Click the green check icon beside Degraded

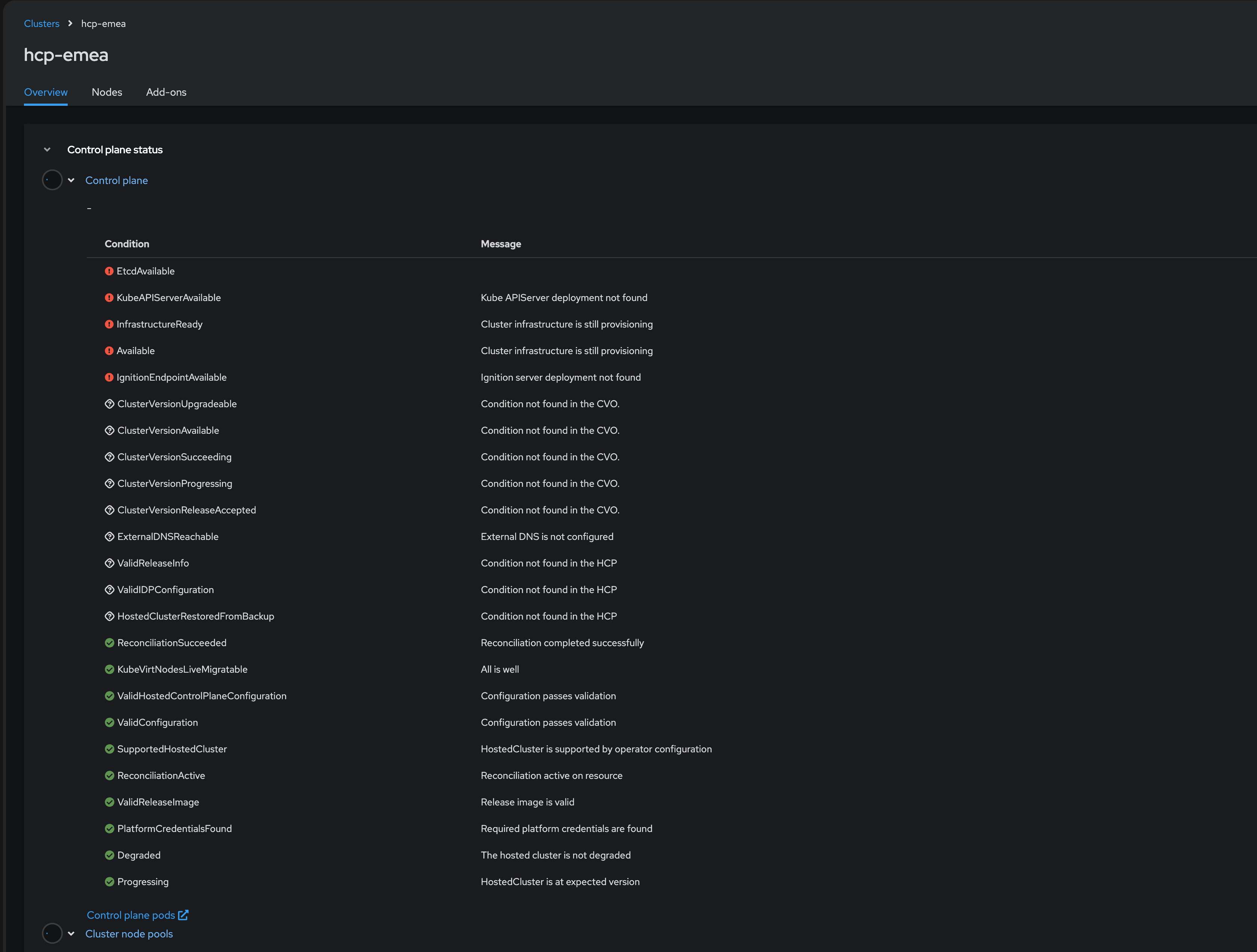[x=110, y=856]
